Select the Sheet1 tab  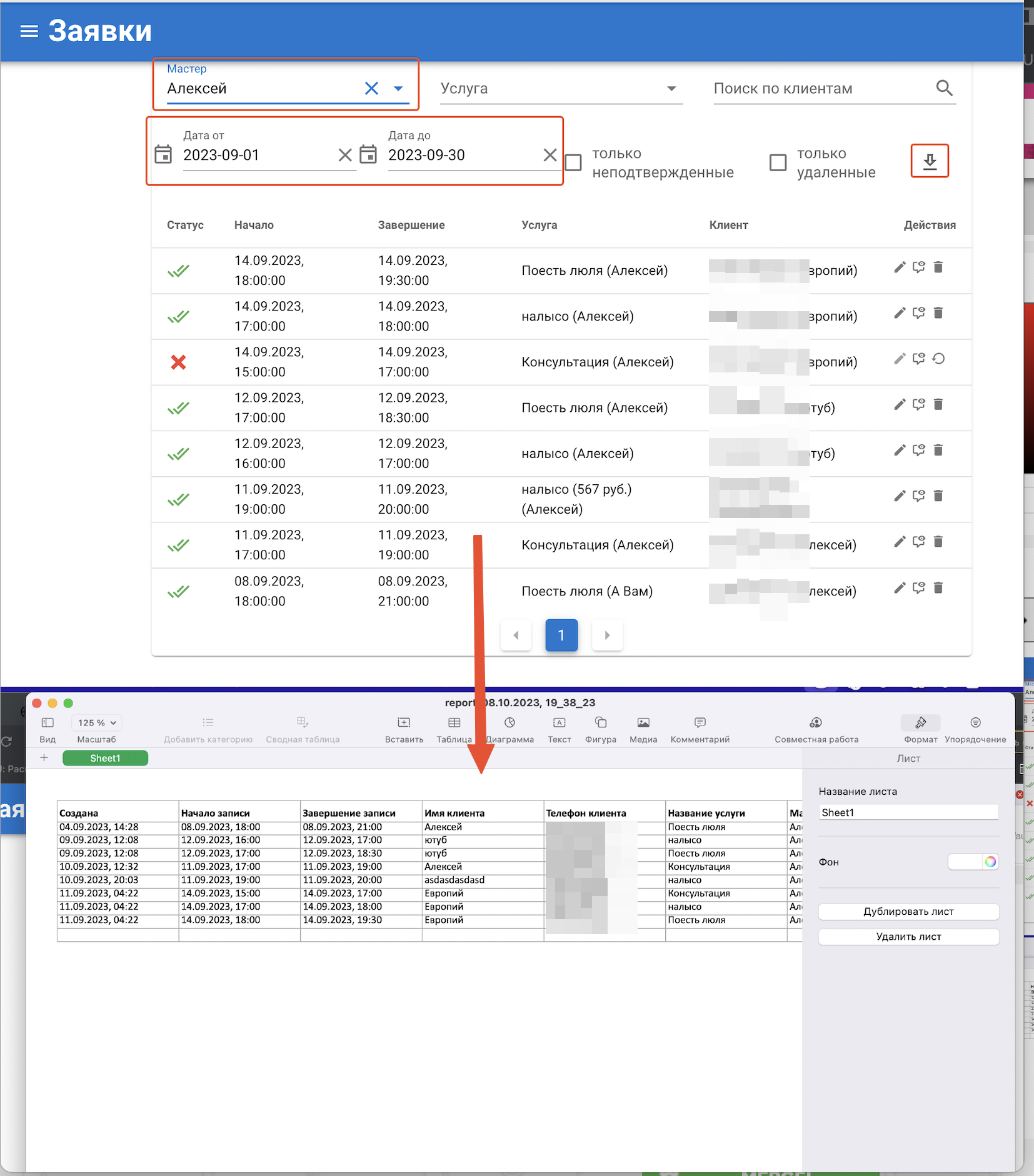pos(105,758)
